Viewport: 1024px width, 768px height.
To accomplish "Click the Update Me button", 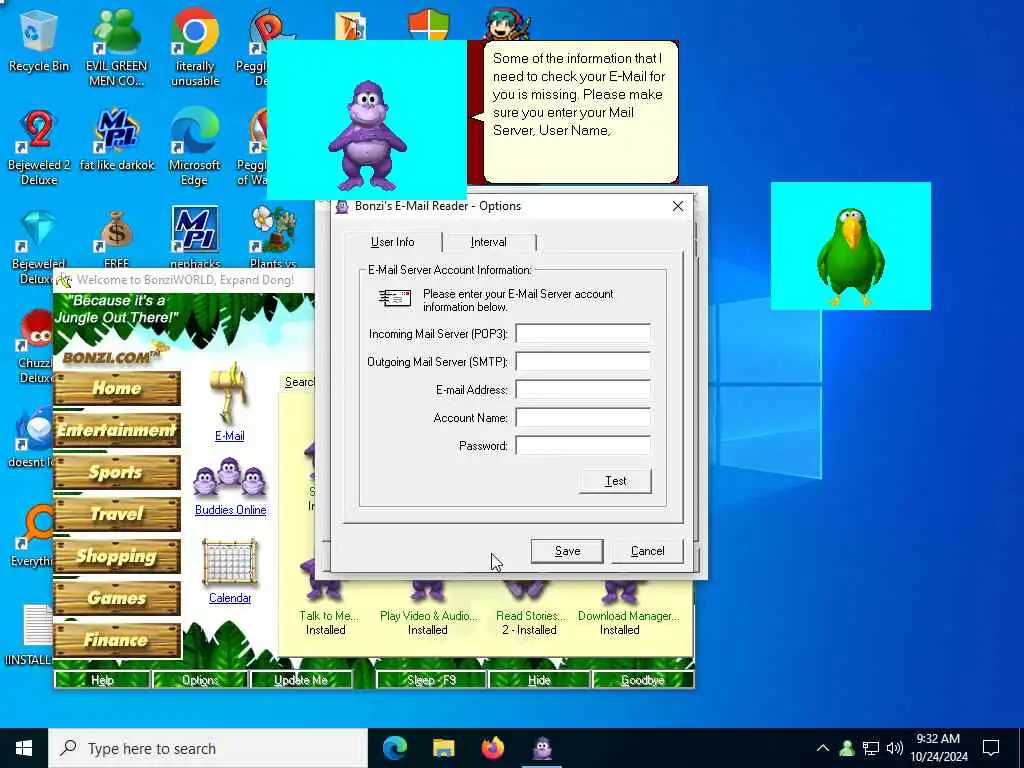I will [x=301, y=680].
